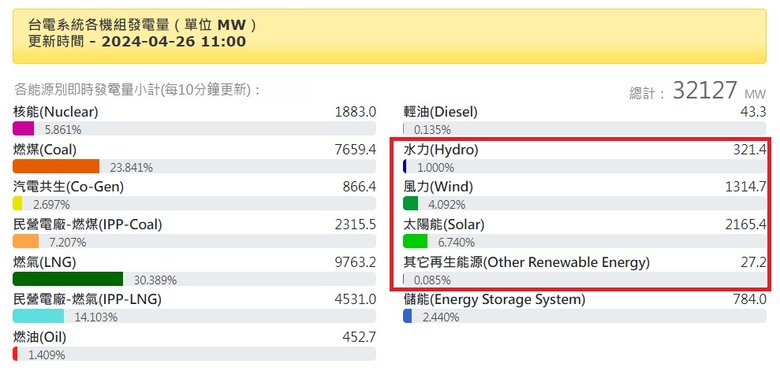The image size is (780, 371).
Task: Click the 核能(Nuclear) label
Action: pos(56,112)
